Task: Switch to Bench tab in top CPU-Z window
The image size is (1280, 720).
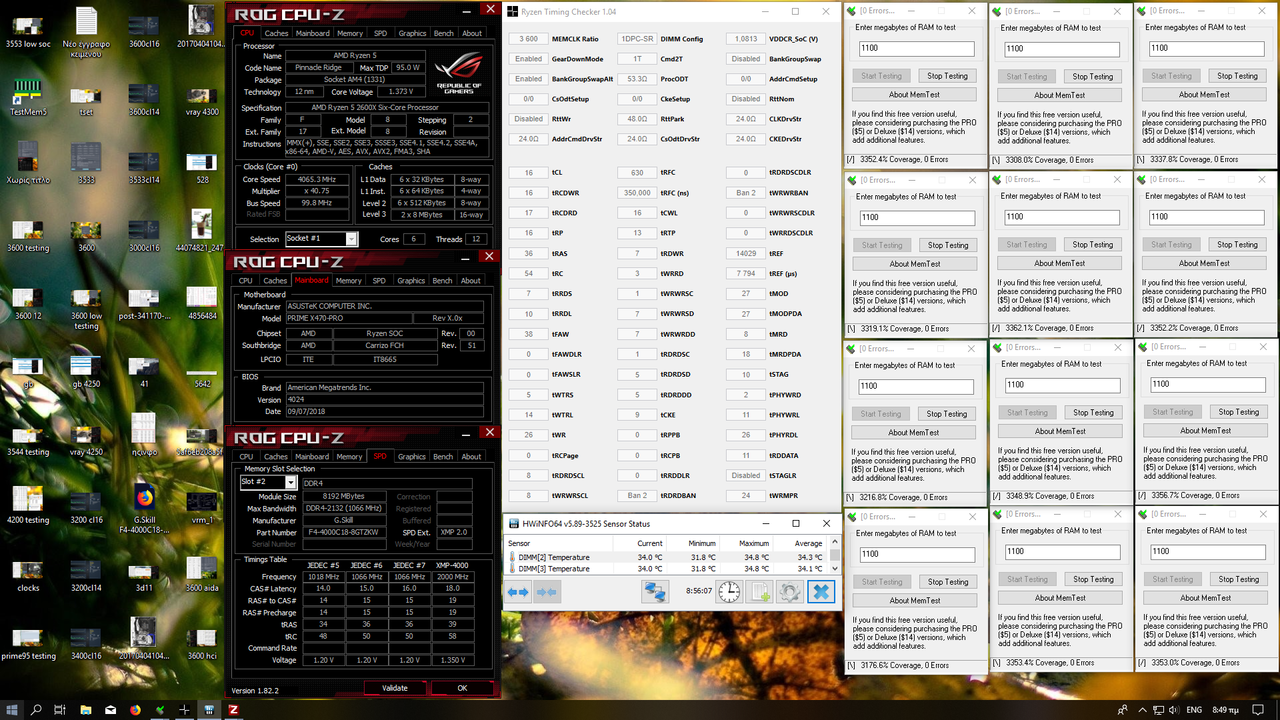Action: pyautogui.click(x=443, y=33)
